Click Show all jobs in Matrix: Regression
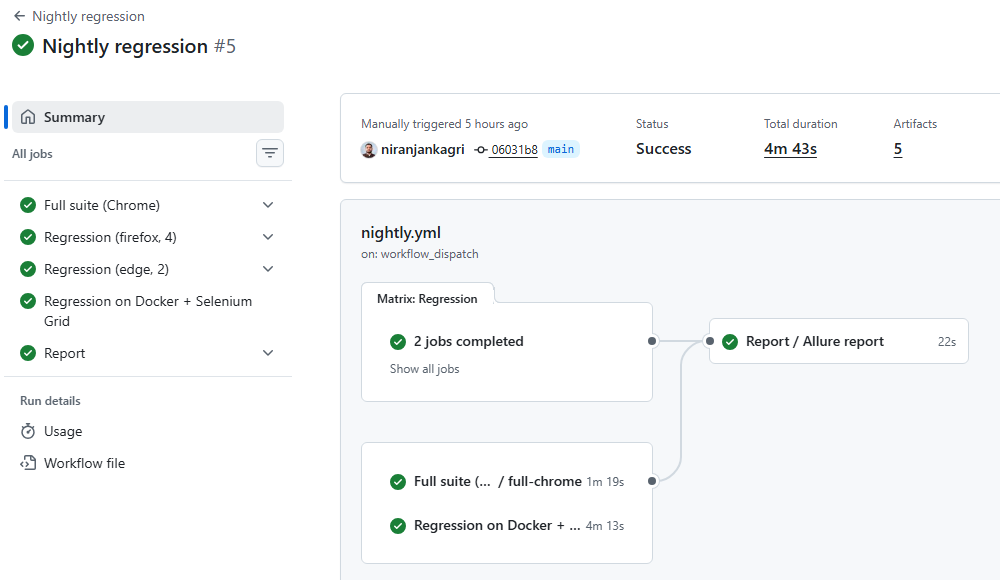The height and width of the screenshot is (580, 1000). [425, 369]
